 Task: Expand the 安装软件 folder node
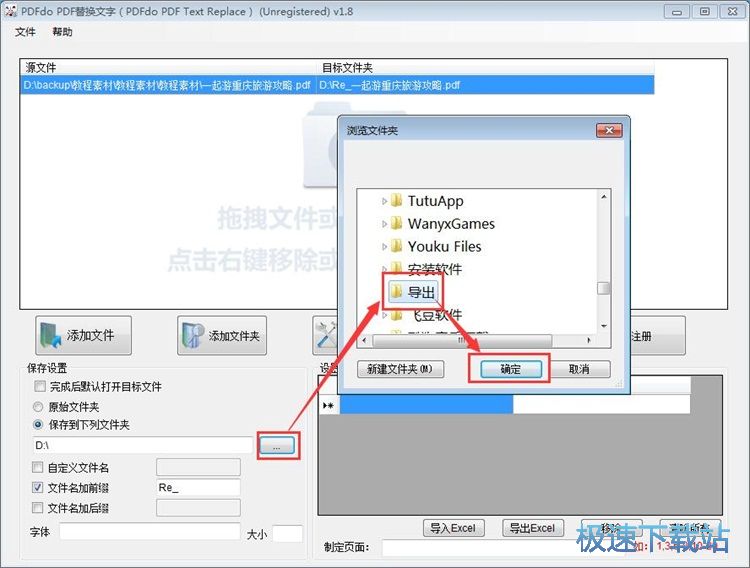pos(384,268)
